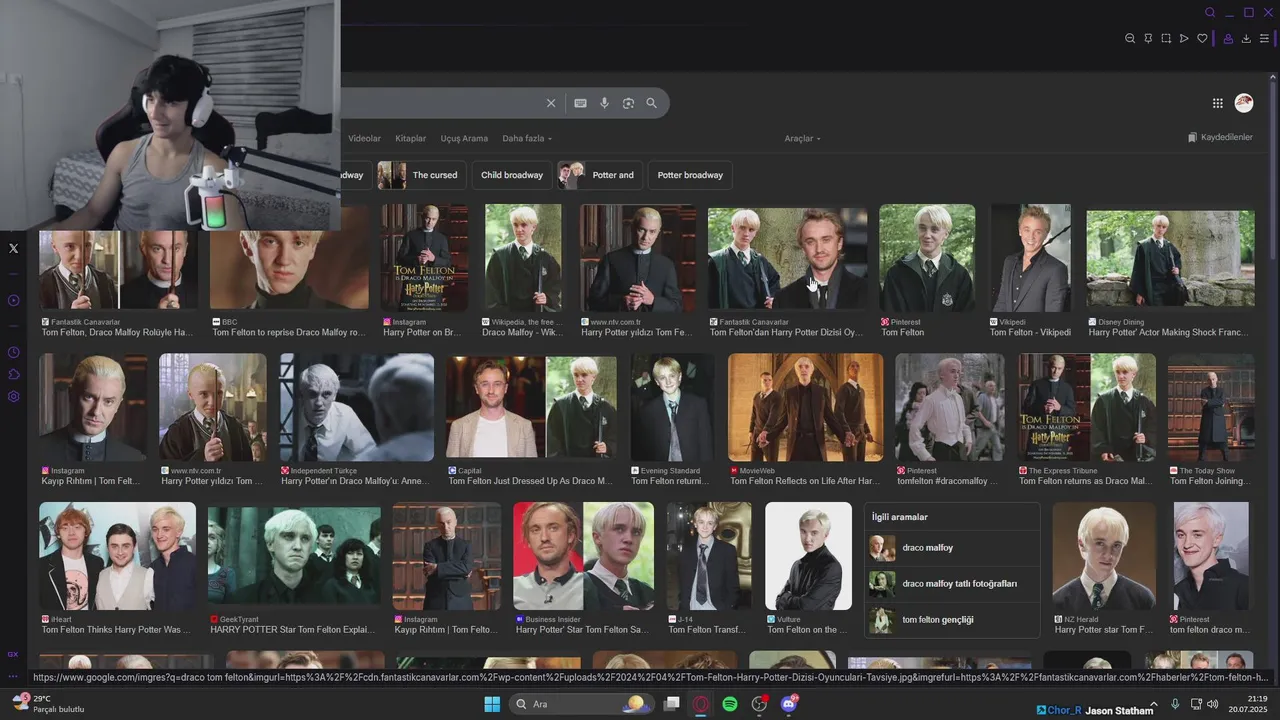Search tabs with the title-bar magnifier
1280x720 pixels.
point(1210,13)
